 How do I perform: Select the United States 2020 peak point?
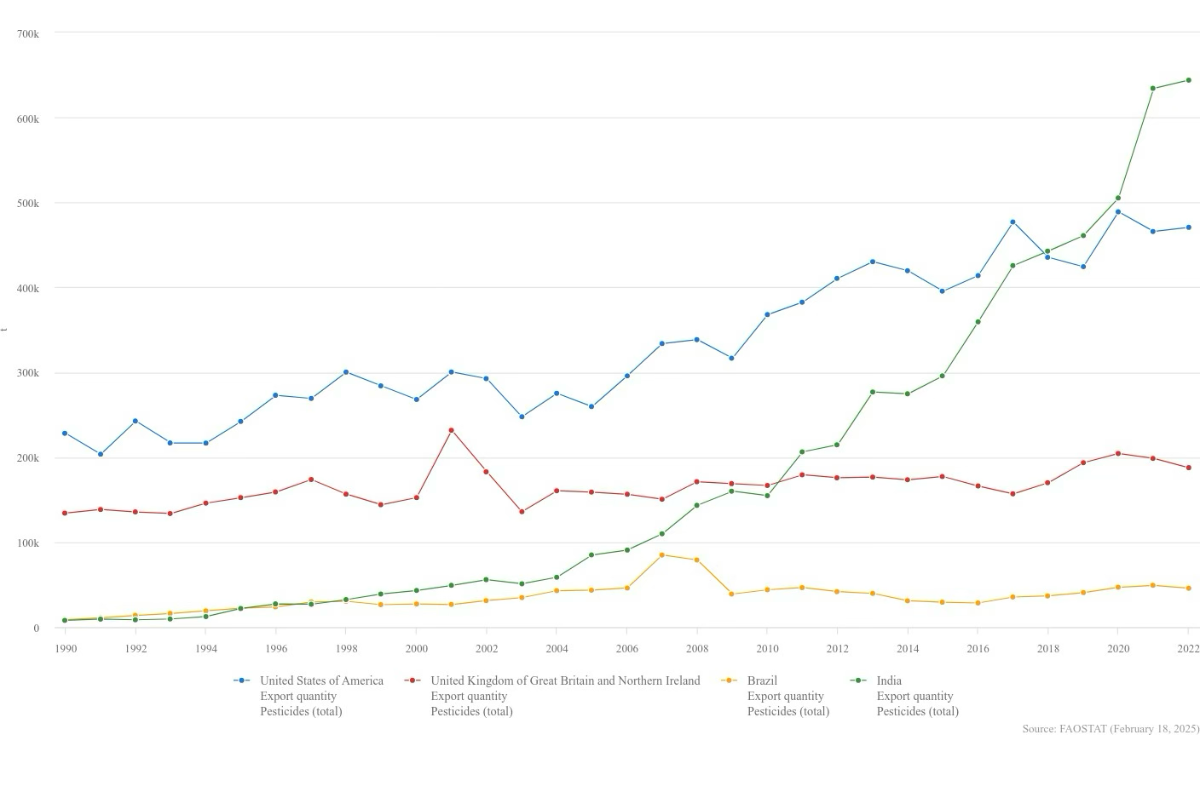tap(1118, 212)
